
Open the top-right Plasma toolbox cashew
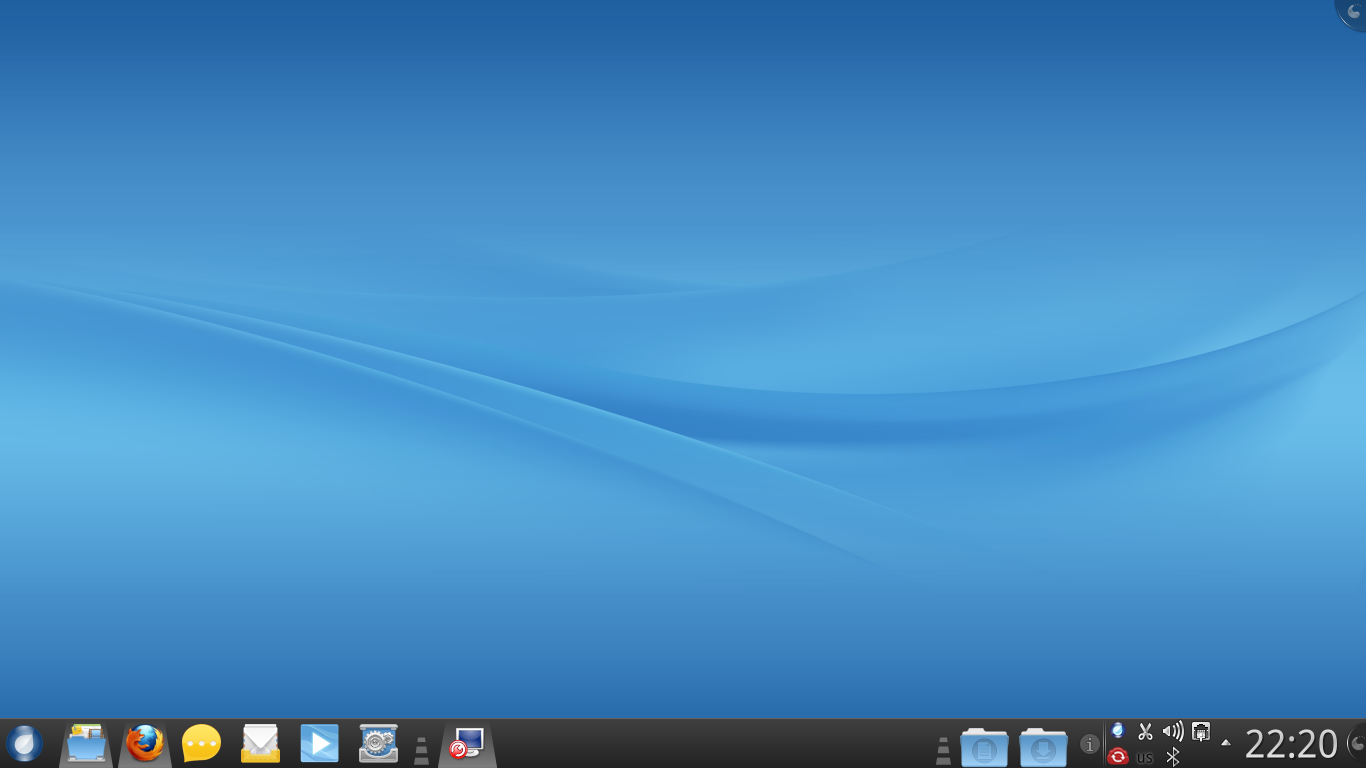pyautogui.click(x=1353, y=12)
